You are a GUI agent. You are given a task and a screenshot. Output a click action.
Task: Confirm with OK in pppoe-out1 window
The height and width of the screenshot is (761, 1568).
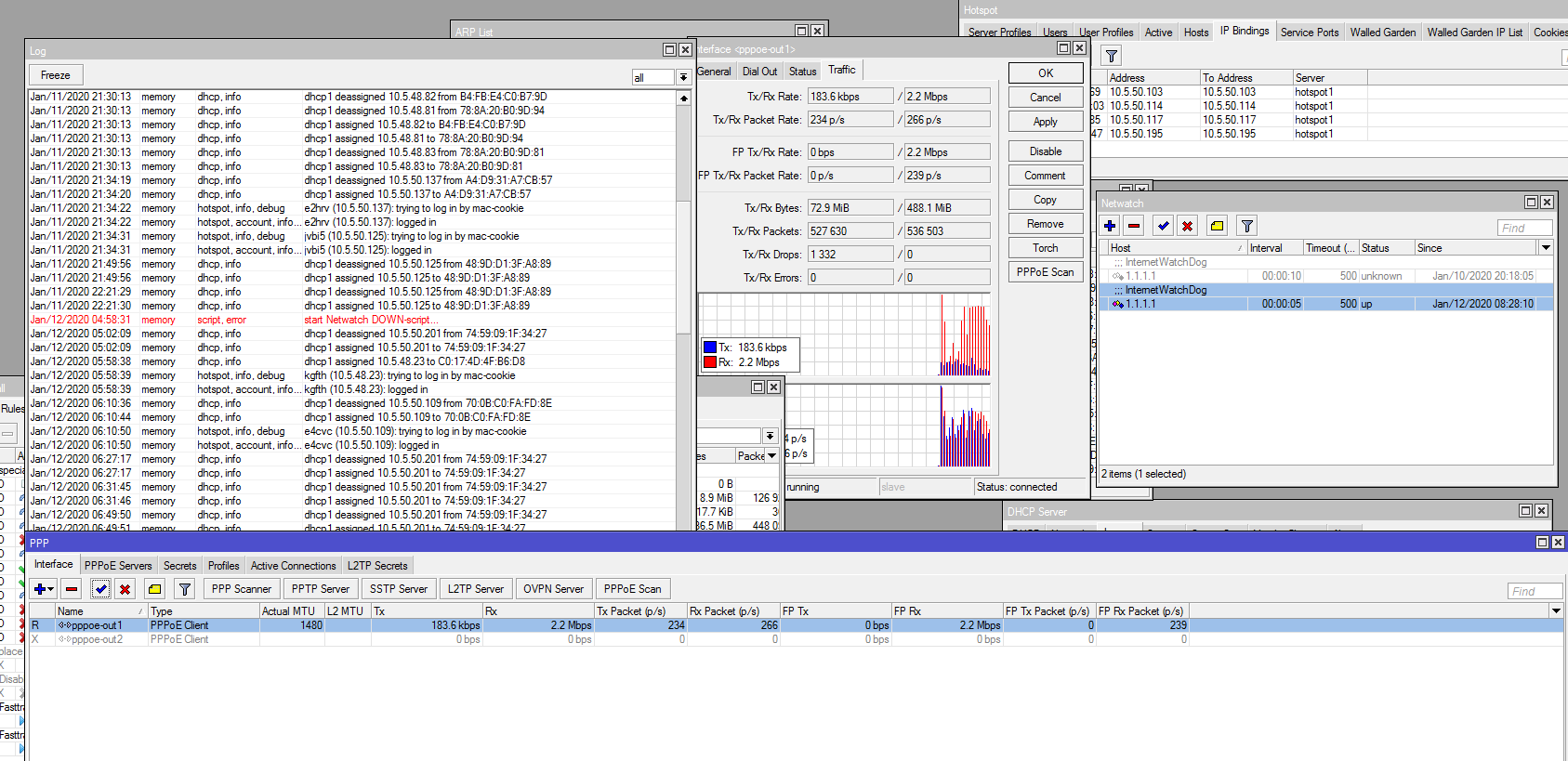[1046, 73]
